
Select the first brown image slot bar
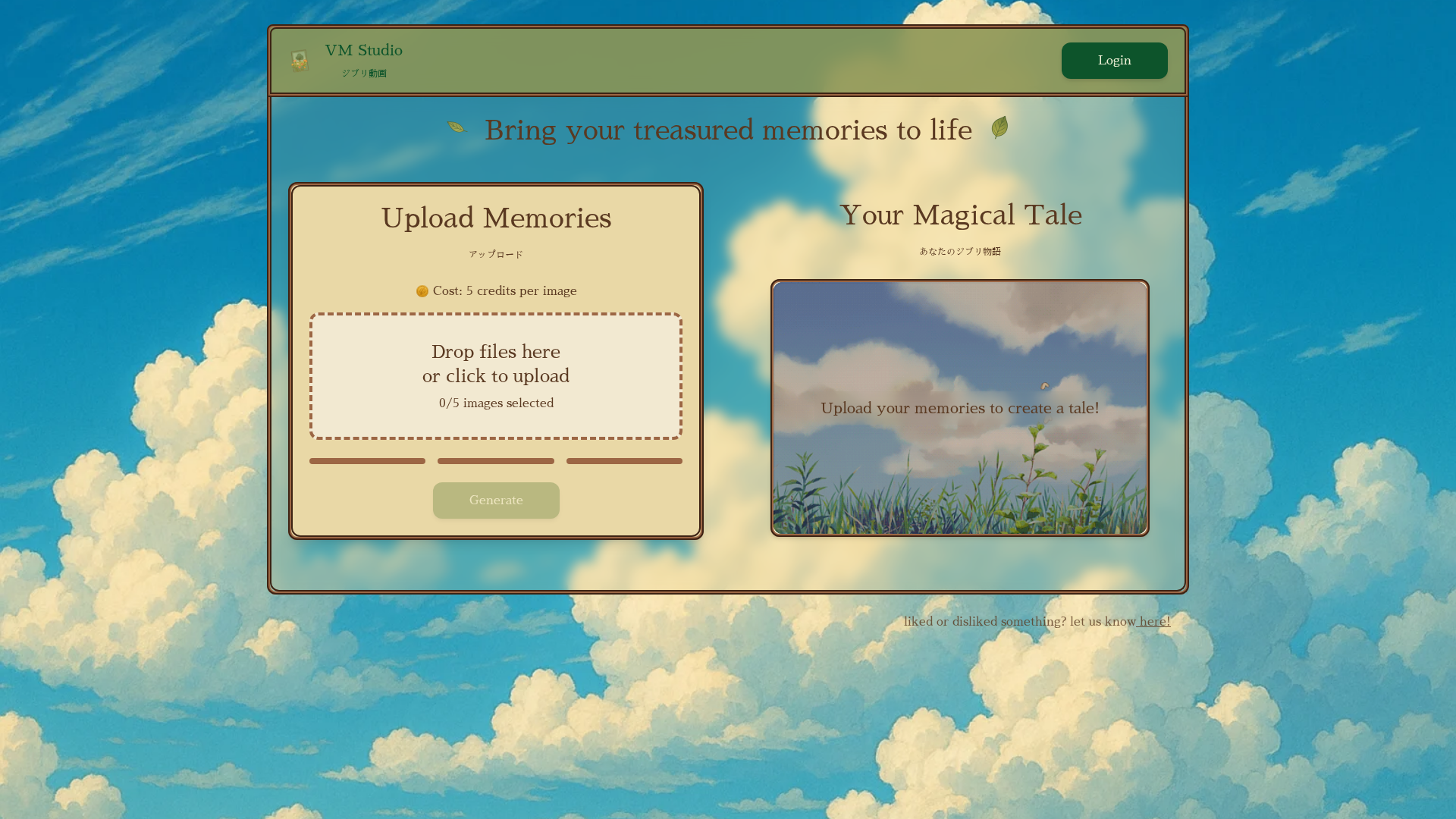[367, 461]
